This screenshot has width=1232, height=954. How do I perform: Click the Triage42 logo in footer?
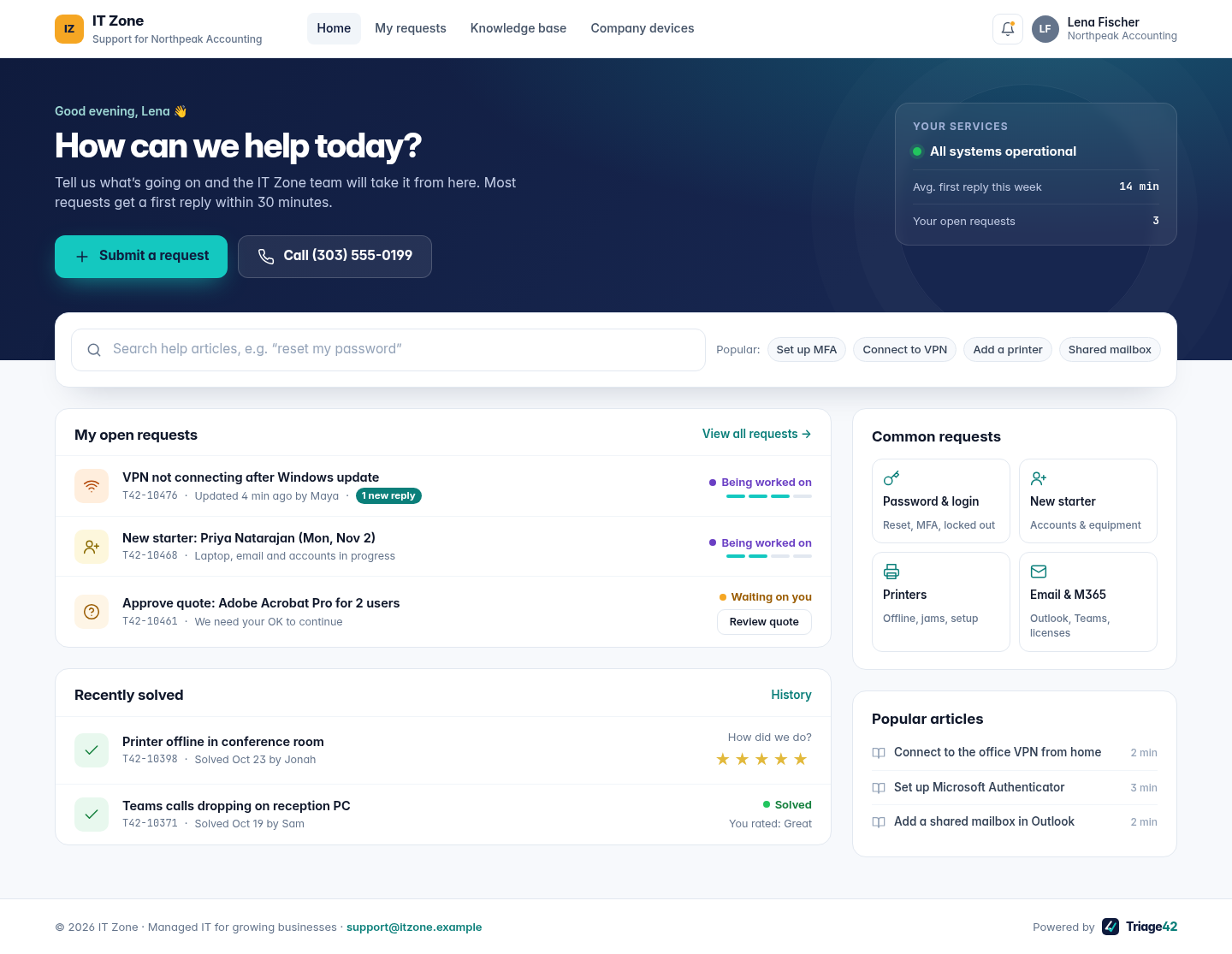click(1140, 927)
